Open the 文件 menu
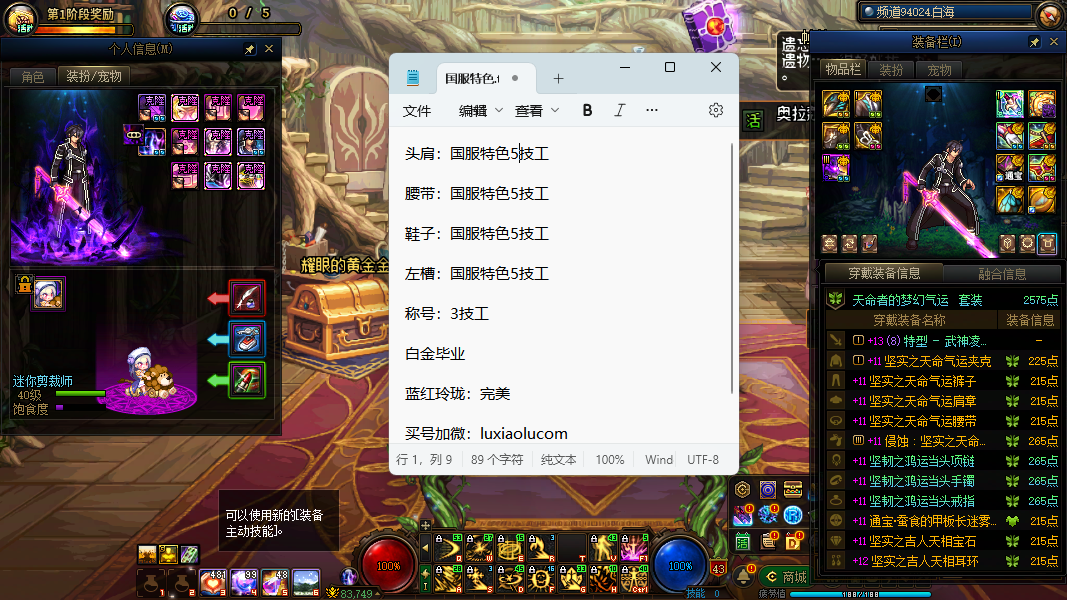 (x=417, y=110)
